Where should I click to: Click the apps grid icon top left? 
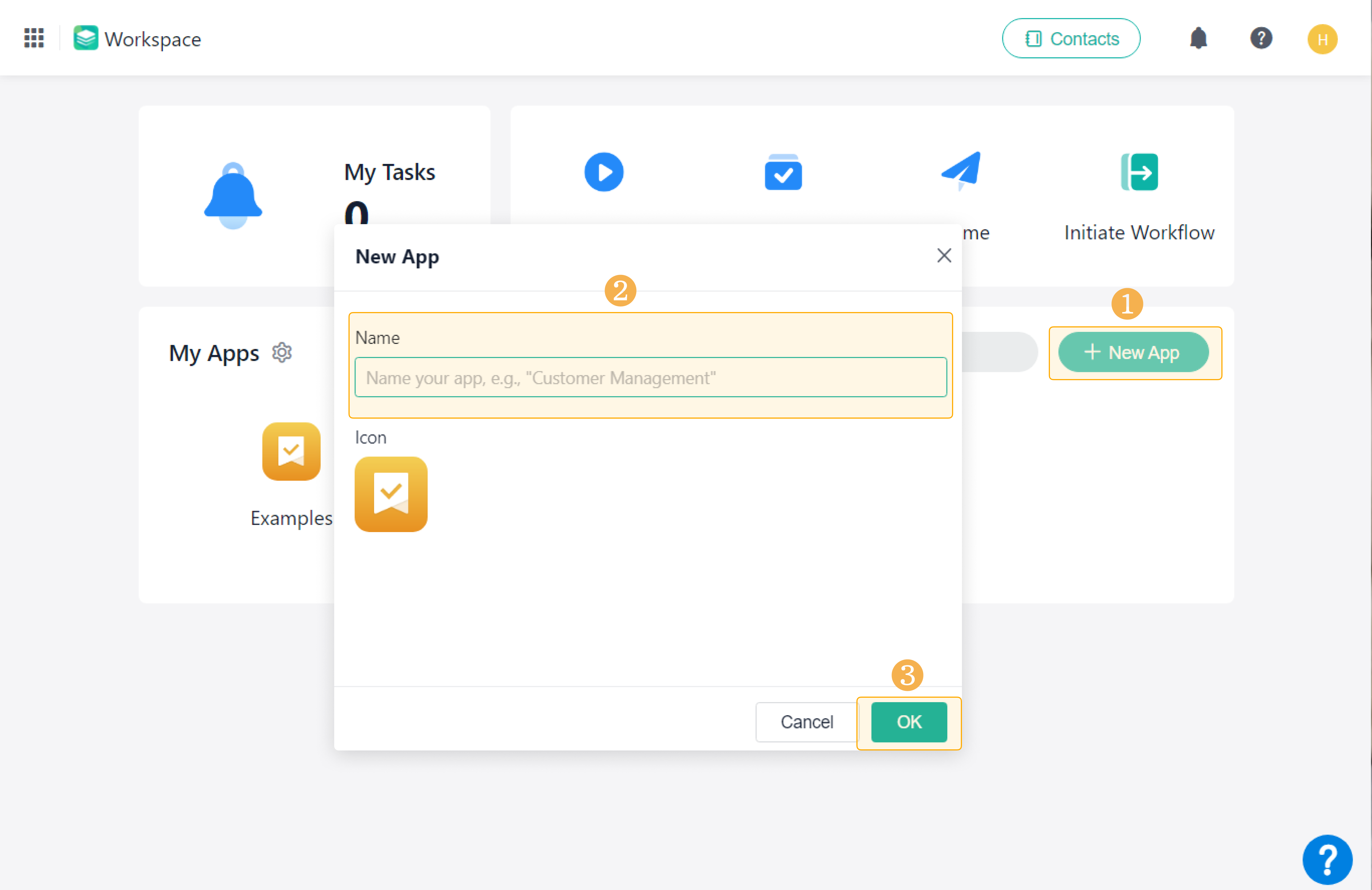[34, 38]
